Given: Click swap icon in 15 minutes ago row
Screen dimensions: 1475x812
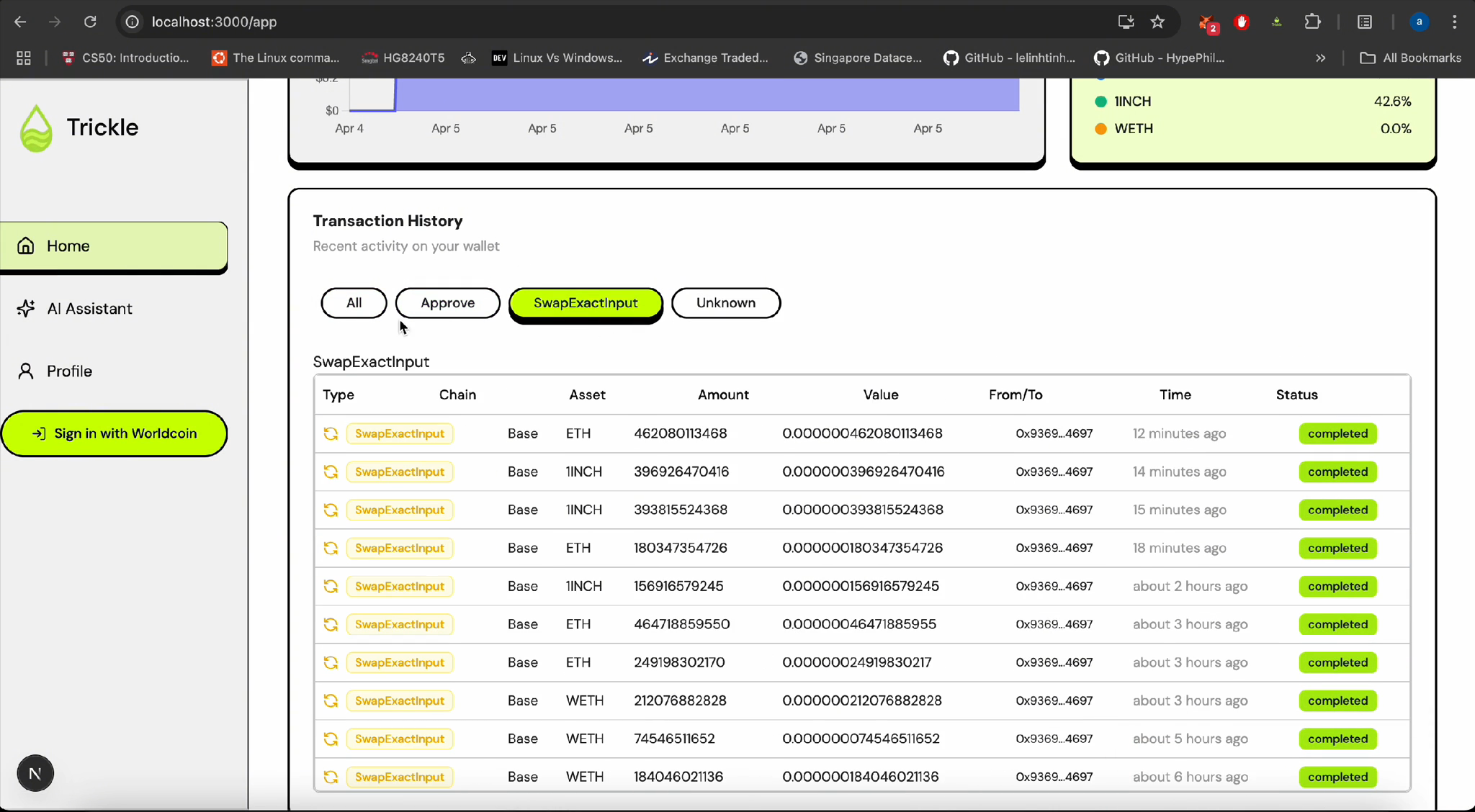Looking at the screenshot, I should click(x=331, y=510).
